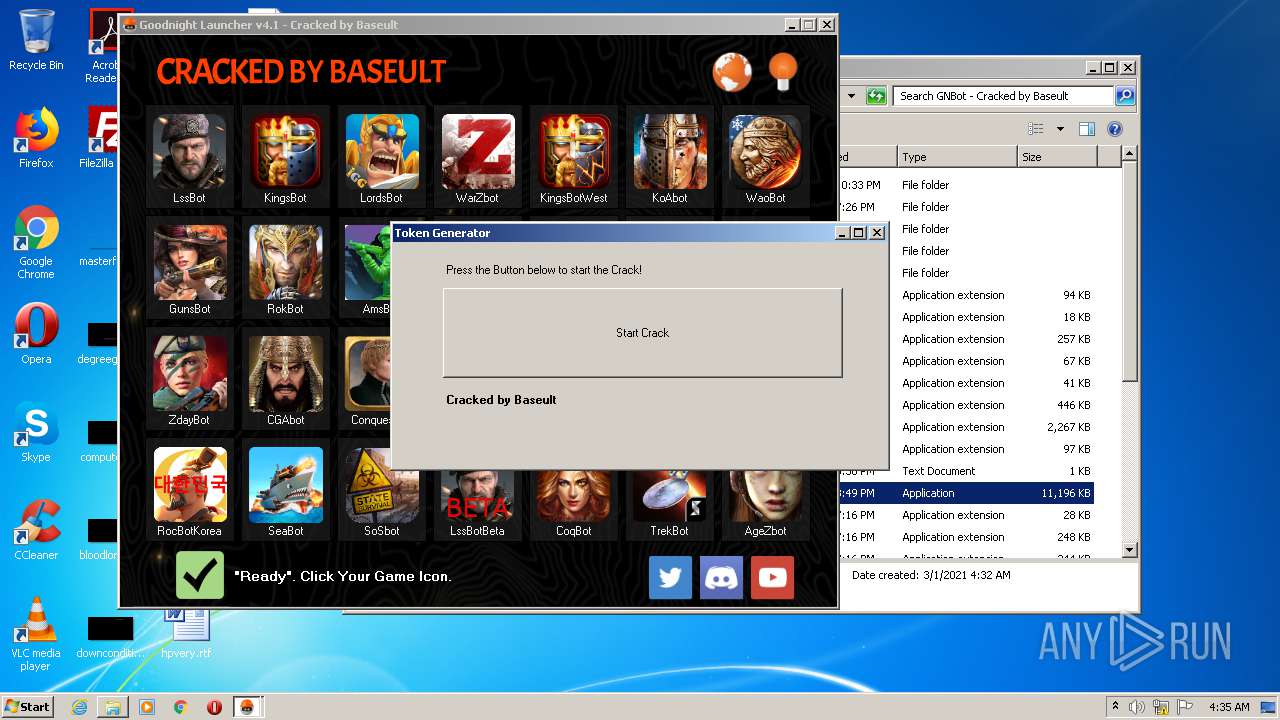The width and height of the screenshot is (1280, 720).
Task: Launch KingsBotWest game icon
Action: coord(574,152)
